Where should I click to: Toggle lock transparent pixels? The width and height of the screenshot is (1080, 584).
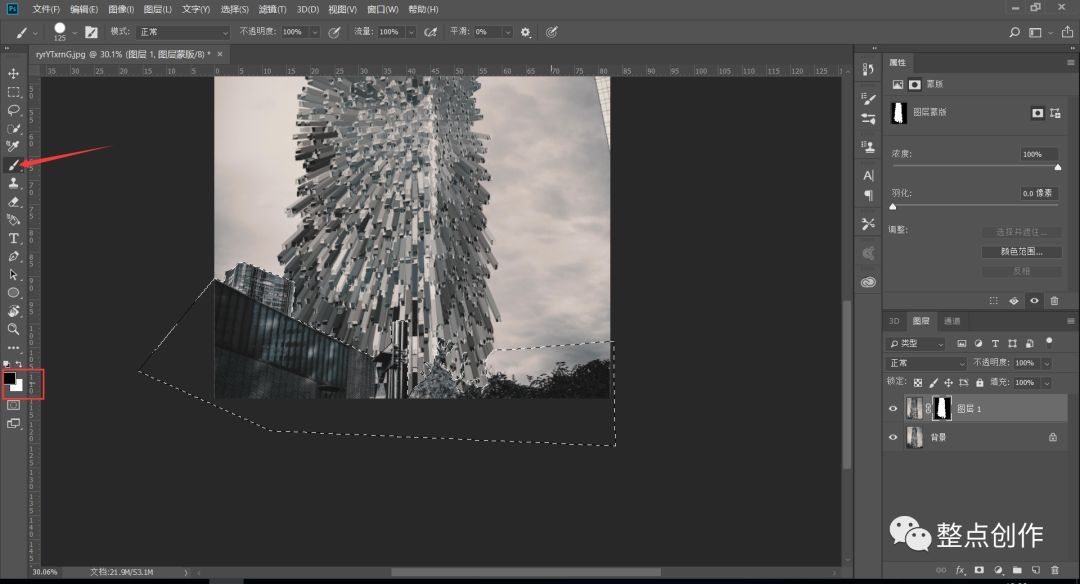917,382
